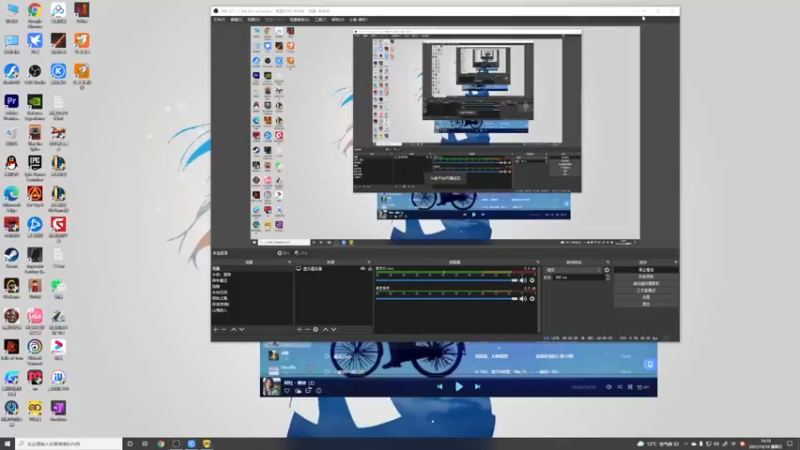
Task: Open OBS 工具 Tools menu
Action: 320,19
